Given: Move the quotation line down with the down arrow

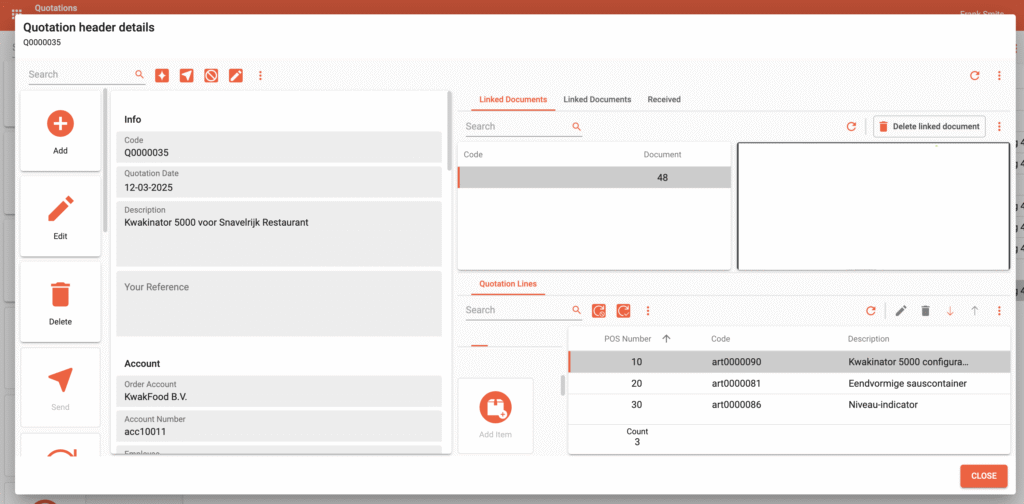Looking at the screenshot, I should tap(950, 311).
